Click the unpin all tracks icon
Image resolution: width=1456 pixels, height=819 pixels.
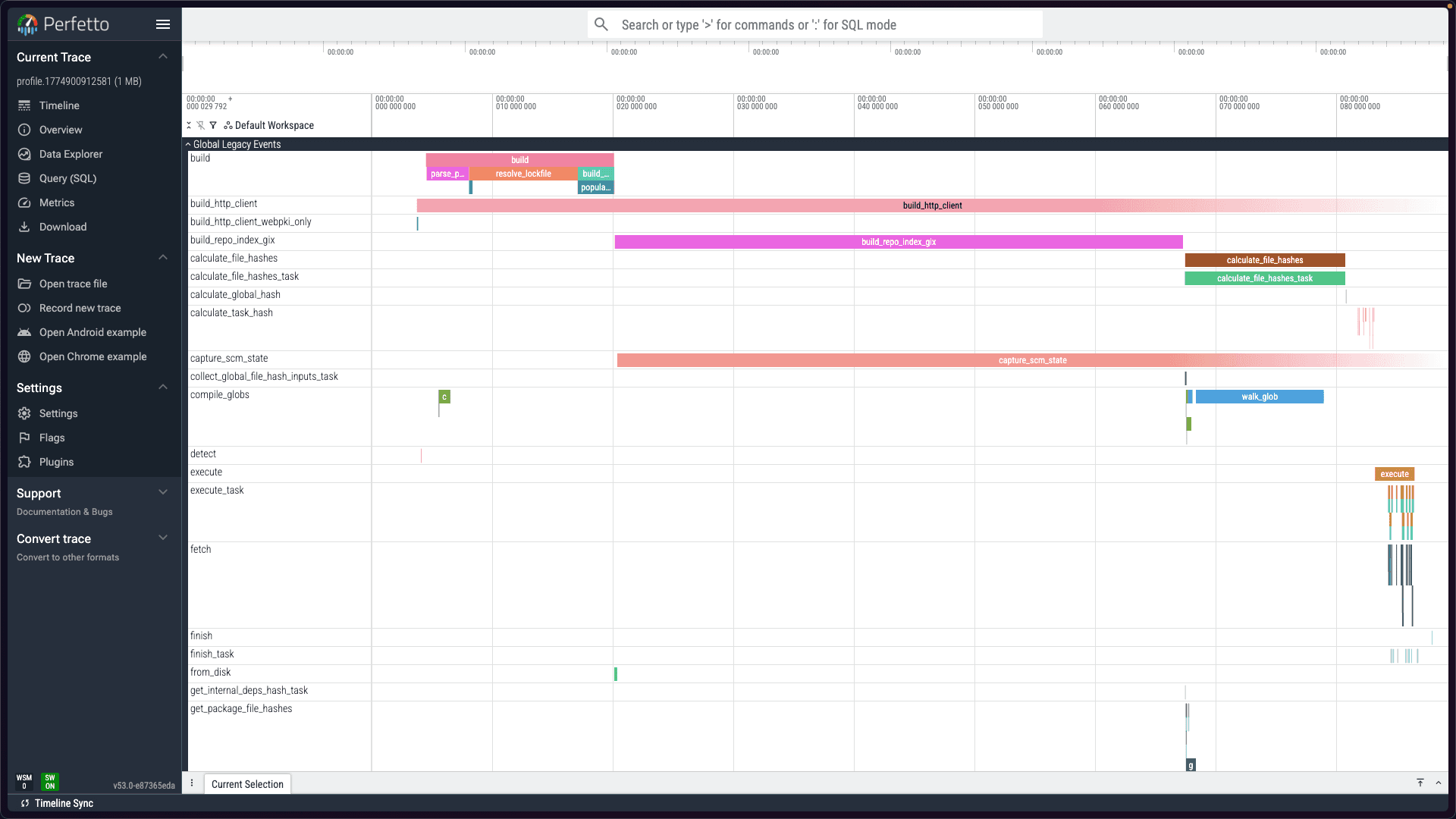(201, 125)
